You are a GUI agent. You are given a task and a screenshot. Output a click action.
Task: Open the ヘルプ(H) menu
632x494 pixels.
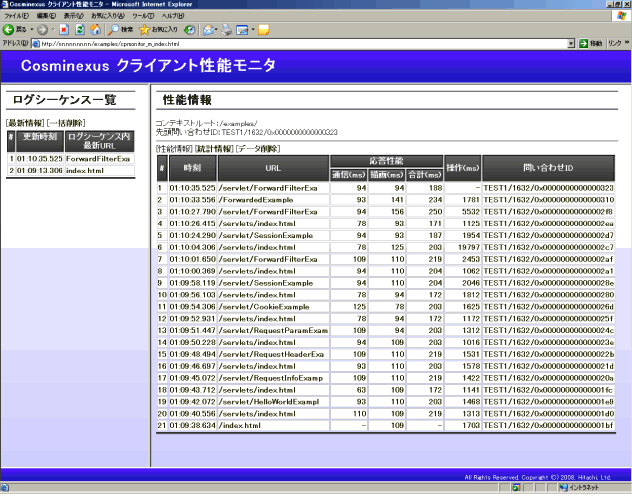pos(173,17)
